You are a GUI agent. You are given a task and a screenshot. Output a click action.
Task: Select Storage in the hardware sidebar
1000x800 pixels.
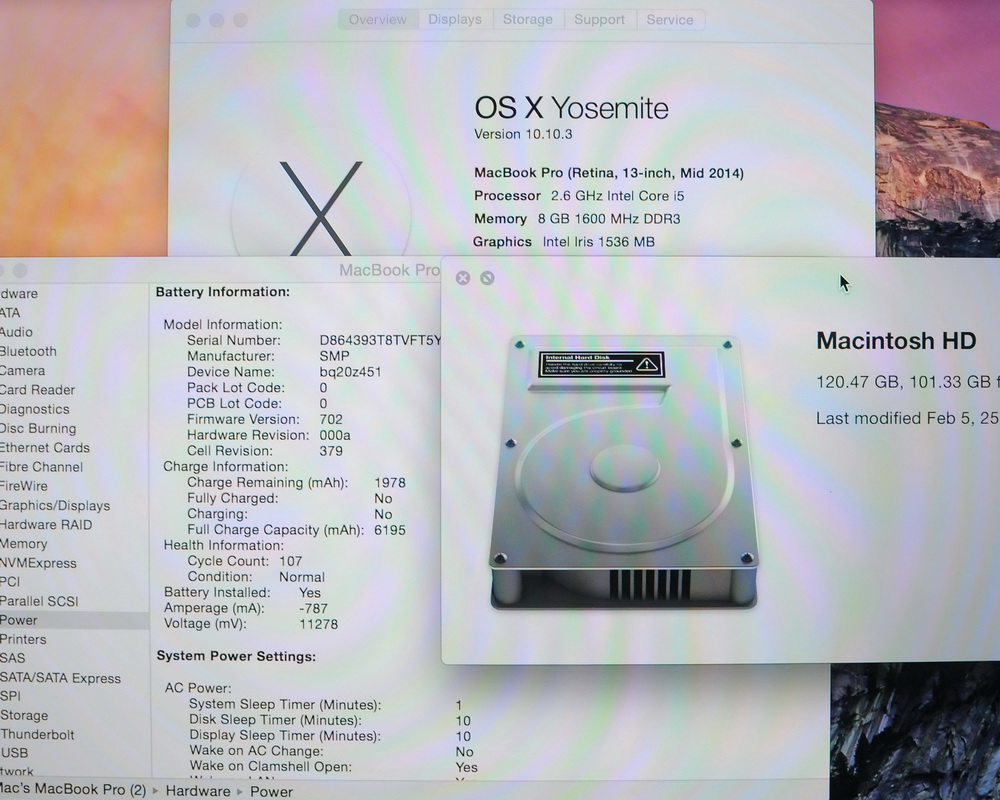24,715
